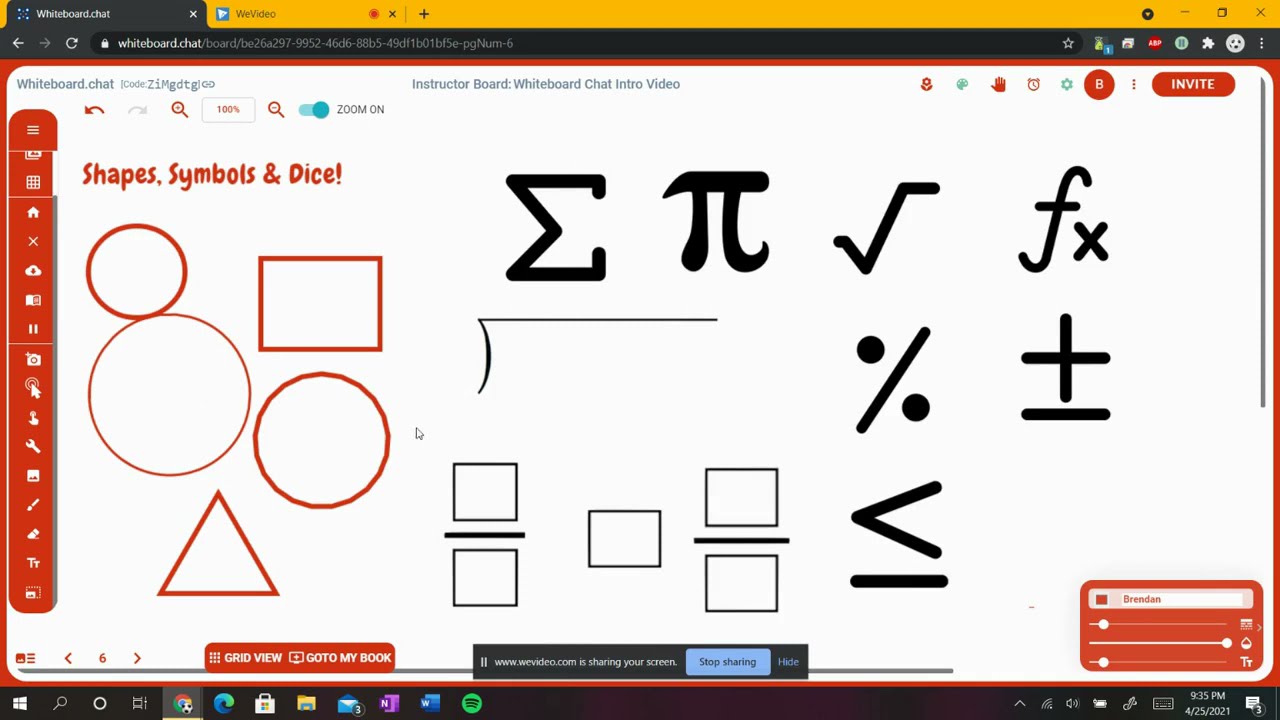Click the pause icon in left toolbar

pos(33,329)
